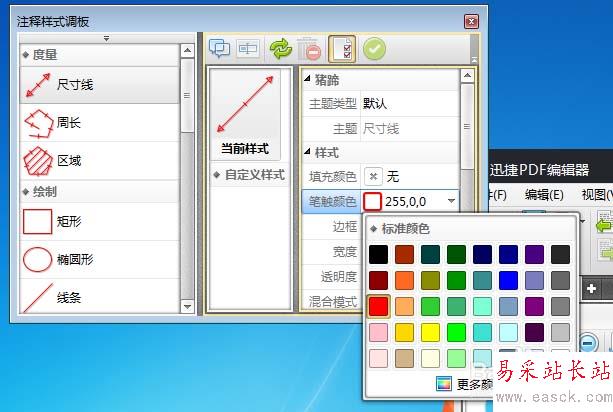Image resolution: width=613 pixels, height=412 pixels.
Task: Click the plus new tab button in PDF editor
Action: [591, 289]
